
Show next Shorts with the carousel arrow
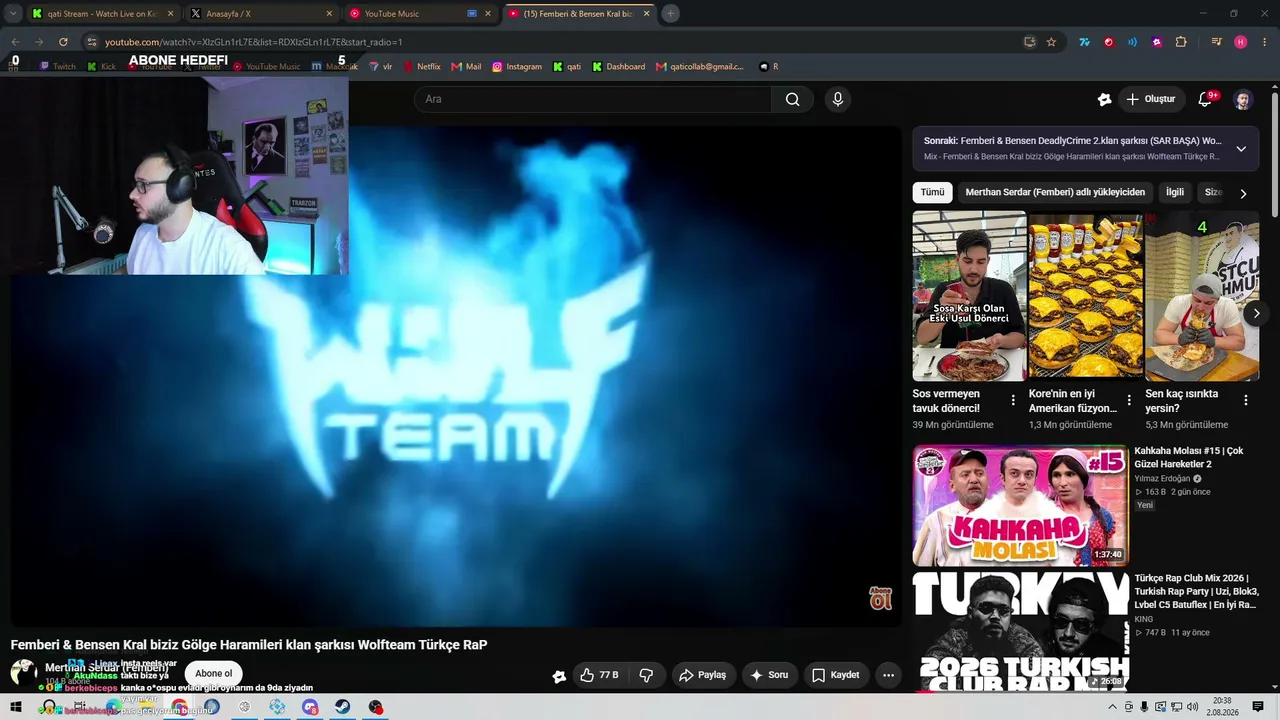click(x=1256, y=314)
